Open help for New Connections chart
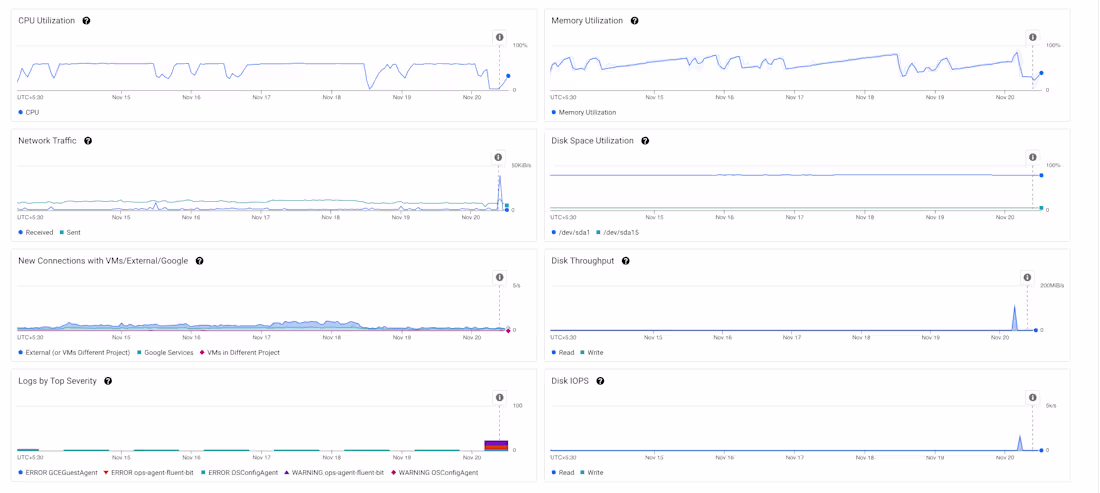The image size is (1100, 493). (199, 261)
